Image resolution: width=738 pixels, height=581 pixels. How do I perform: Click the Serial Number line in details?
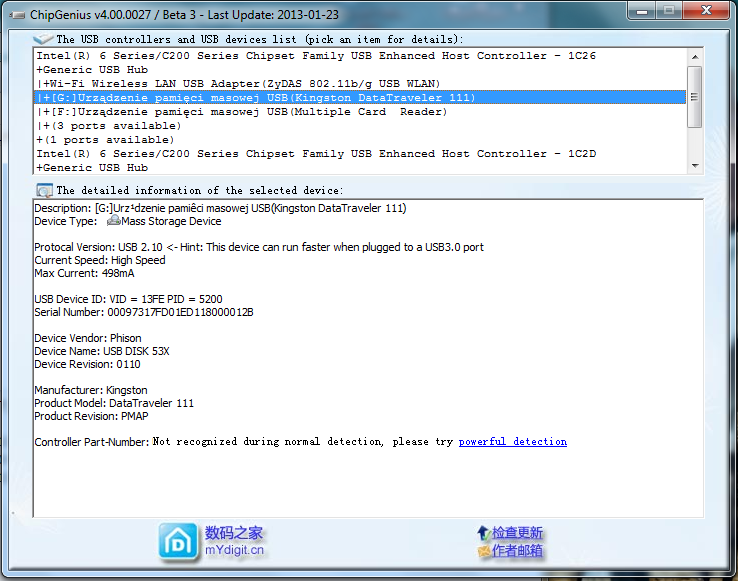(144, 312)
